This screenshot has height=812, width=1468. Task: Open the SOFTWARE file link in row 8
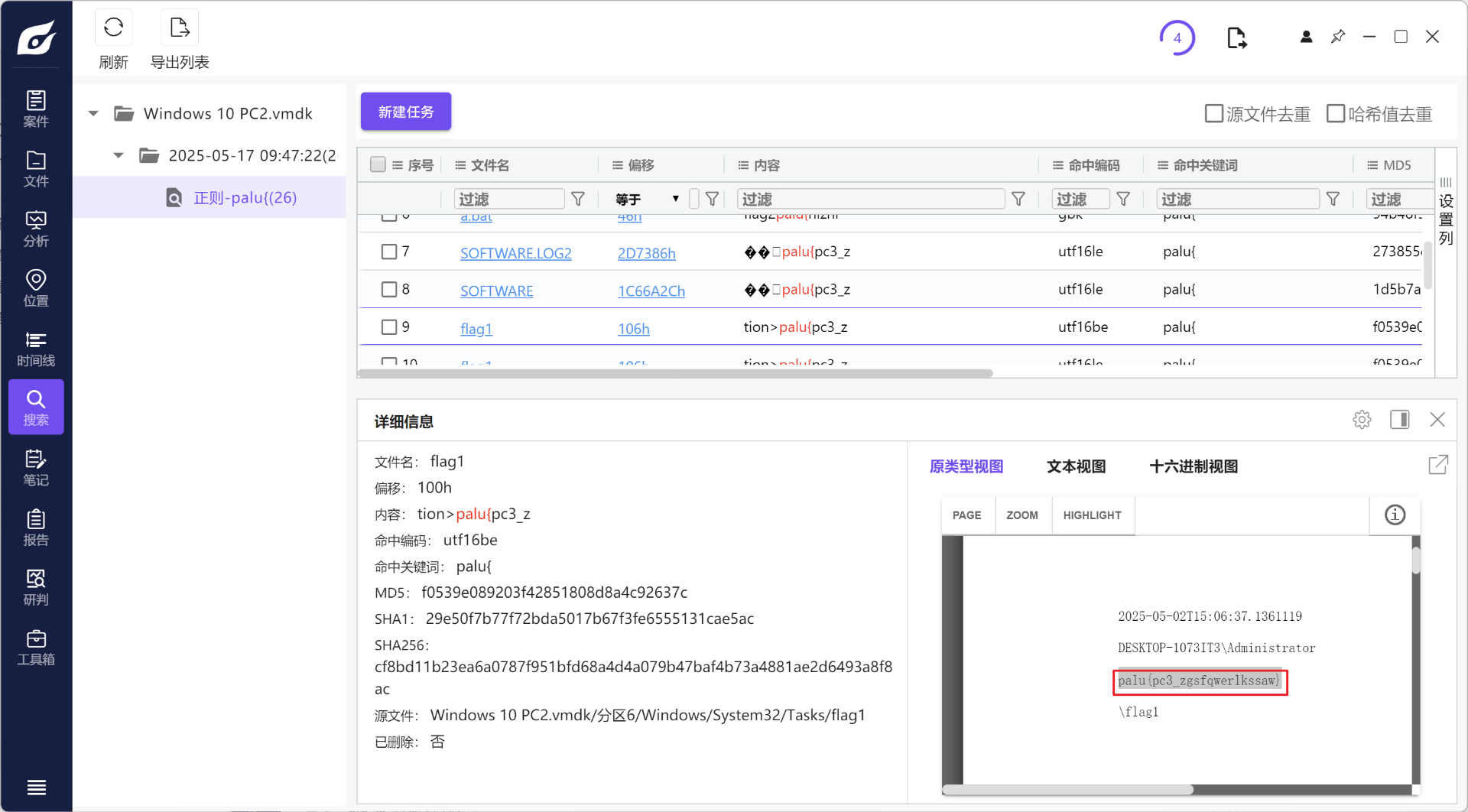497,291
